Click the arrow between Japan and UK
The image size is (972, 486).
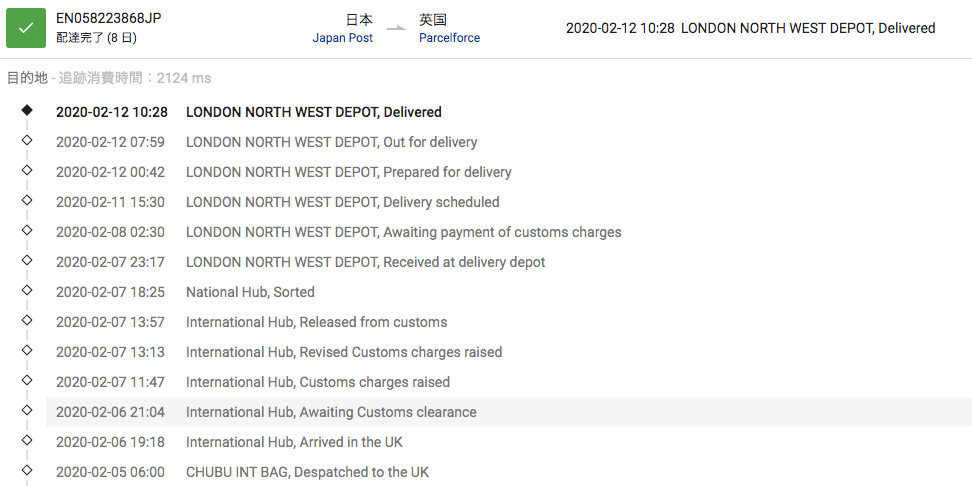[x=397, y=28]
